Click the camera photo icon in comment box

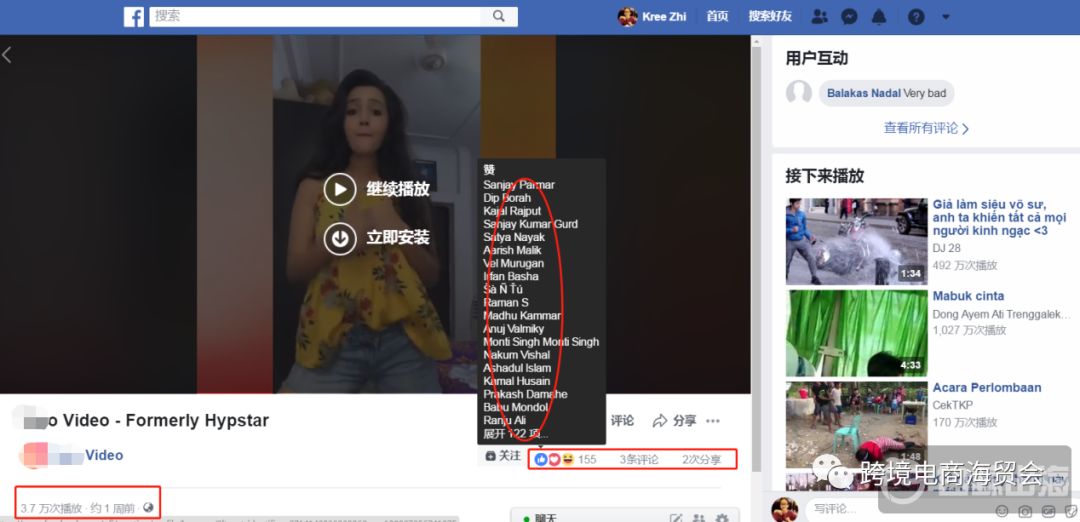point(1026,511)
